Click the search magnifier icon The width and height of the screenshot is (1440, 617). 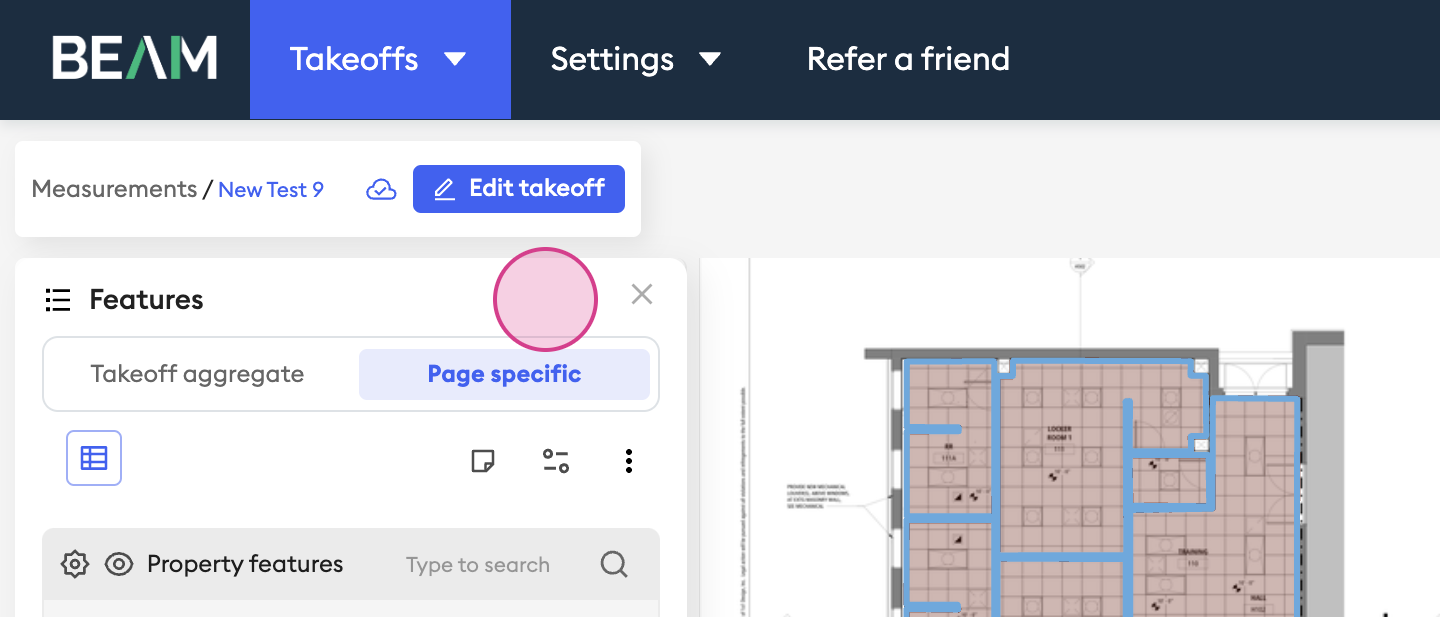(614, 564)
